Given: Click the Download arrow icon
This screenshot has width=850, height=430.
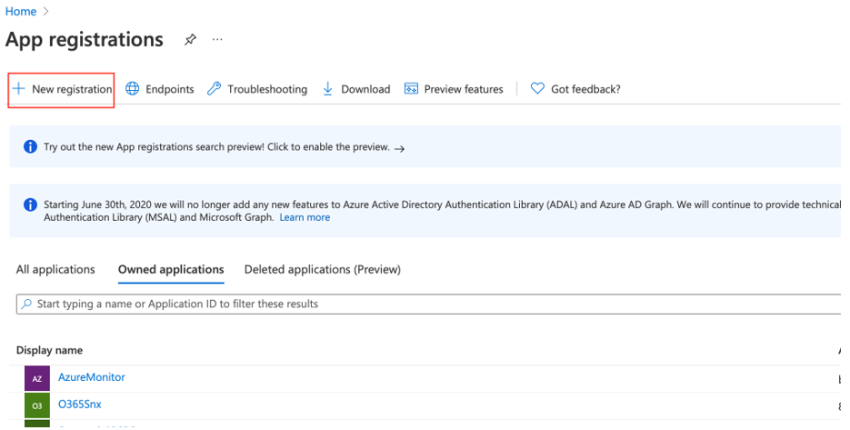Looking at the screenshot, I should [x=328, y=89].
